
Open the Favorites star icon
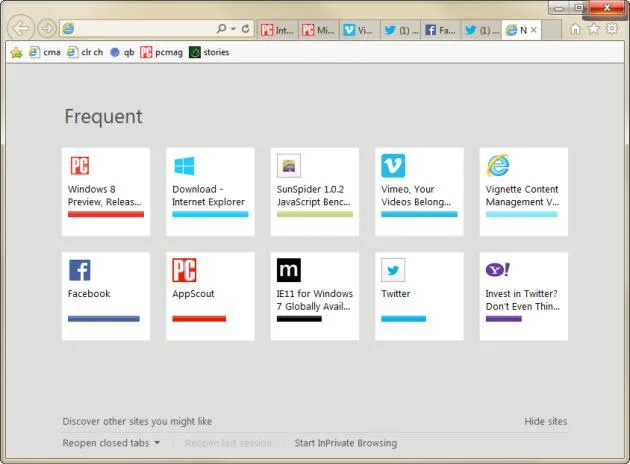click(x=593, y=29)
